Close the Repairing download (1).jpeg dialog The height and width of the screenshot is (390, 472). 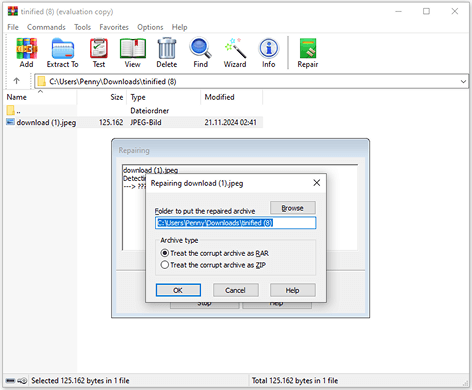pyautogui.click(x=317, y=183)
